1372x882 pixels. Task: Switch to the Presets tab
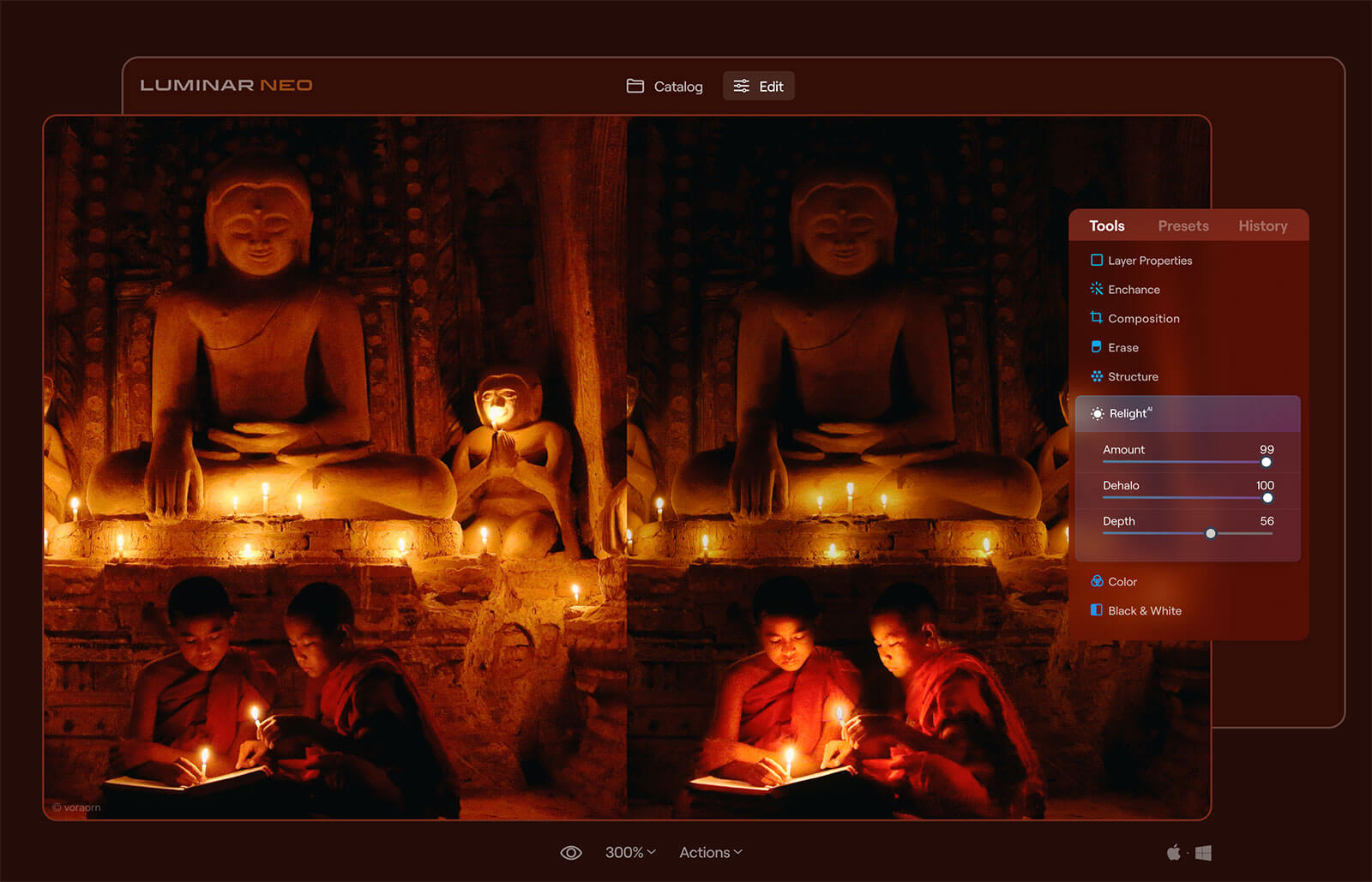click(x=1182, y=225)
